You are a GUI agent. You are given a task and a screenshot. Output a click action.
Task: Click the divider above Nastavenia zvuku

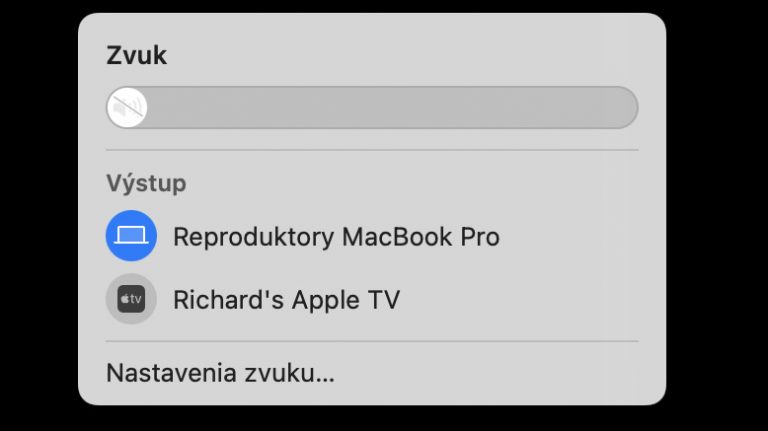pos(372,341)
